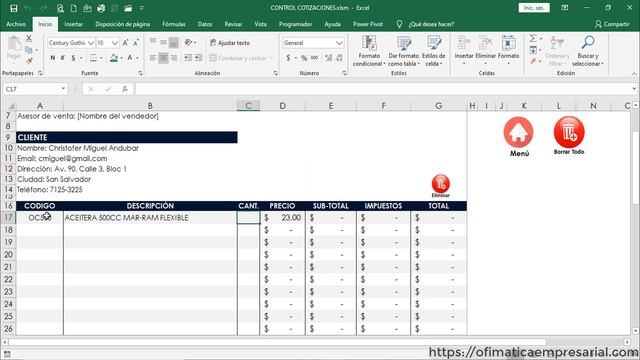Image resolution: width=640 pixels, height=360 pixels.
Task: Apply fill color with the paint bucket
Action: point(114,58)
